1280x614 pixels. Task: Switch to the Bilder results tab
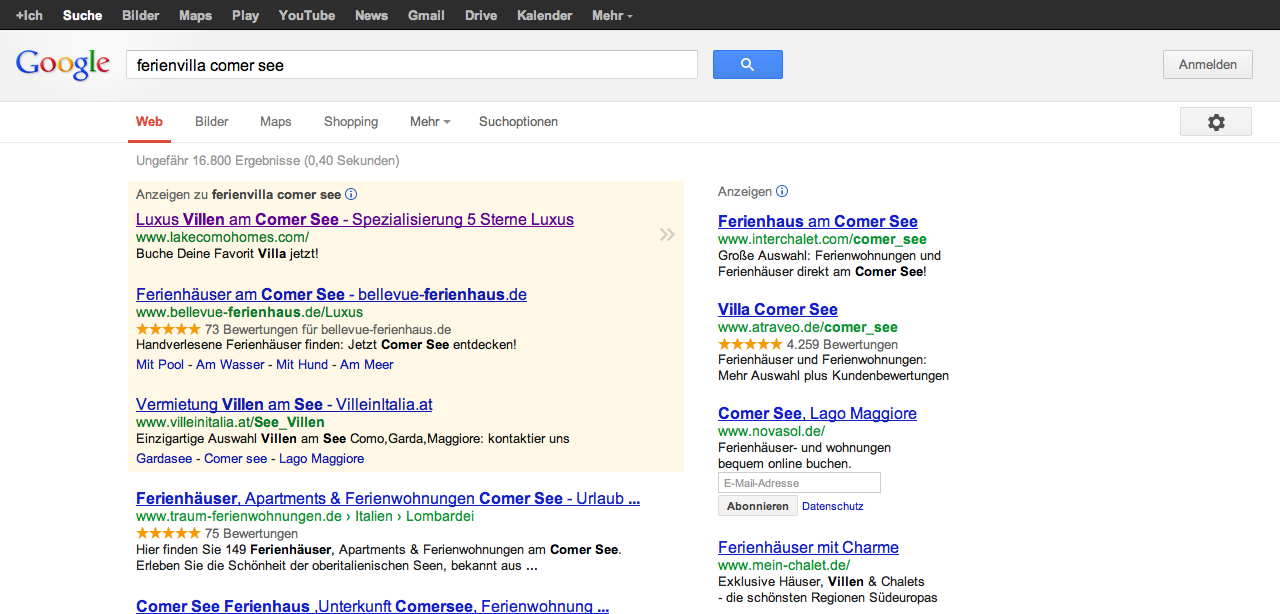pyautogui.click(x=212, y=122)
